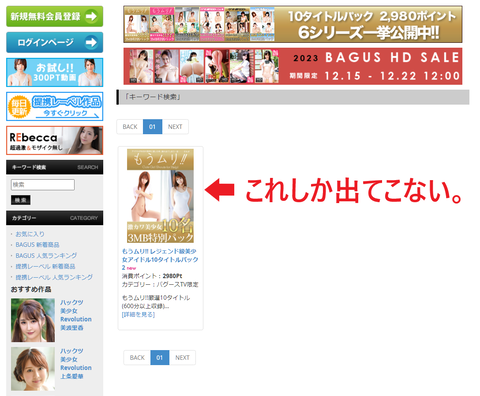
Task: Click the 消費ポイント：2980Pt text
Action: coord(152,276)
